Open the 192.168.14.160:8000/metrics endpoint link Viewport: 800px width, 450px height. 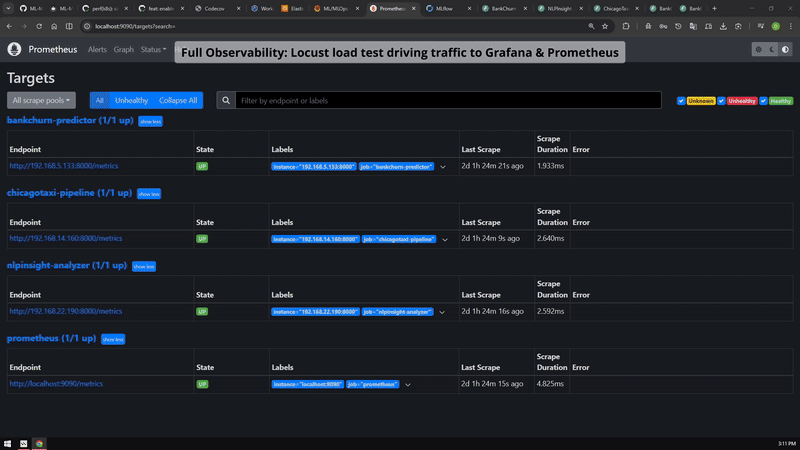pyautogui.click(x=66, y=238)
